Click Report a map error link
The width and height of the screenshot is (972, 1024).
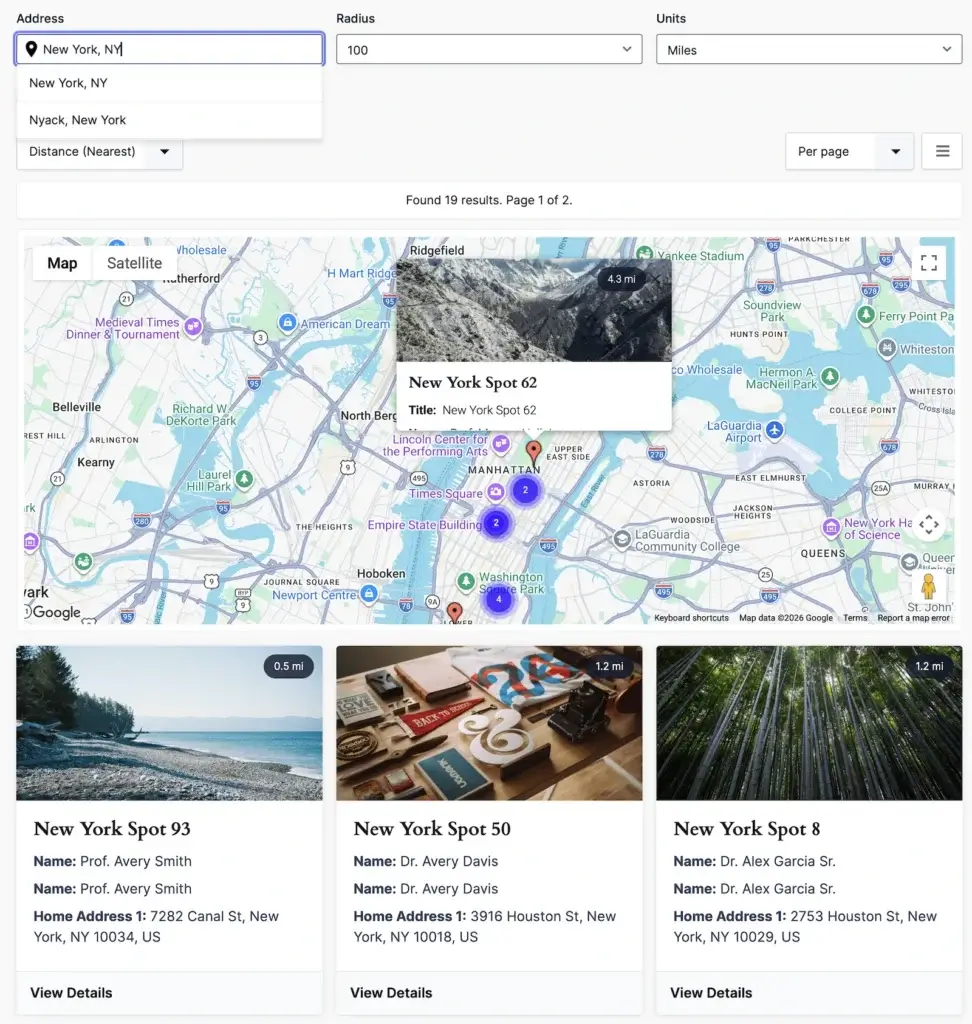pyautogui.click(x=913, y=618)
